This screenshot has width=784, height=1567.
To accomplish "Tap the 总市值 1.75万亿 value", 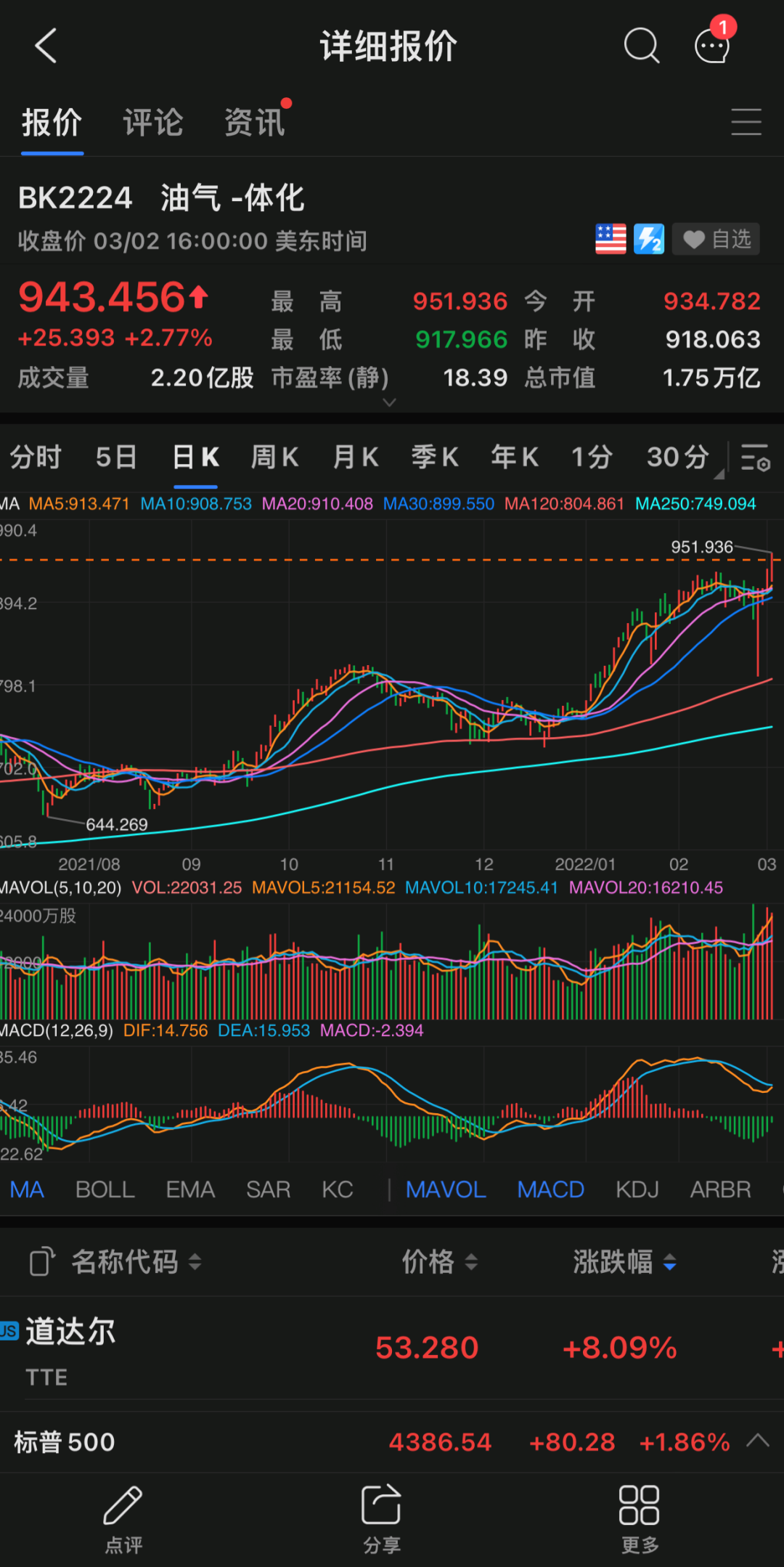I will (711, 378).
